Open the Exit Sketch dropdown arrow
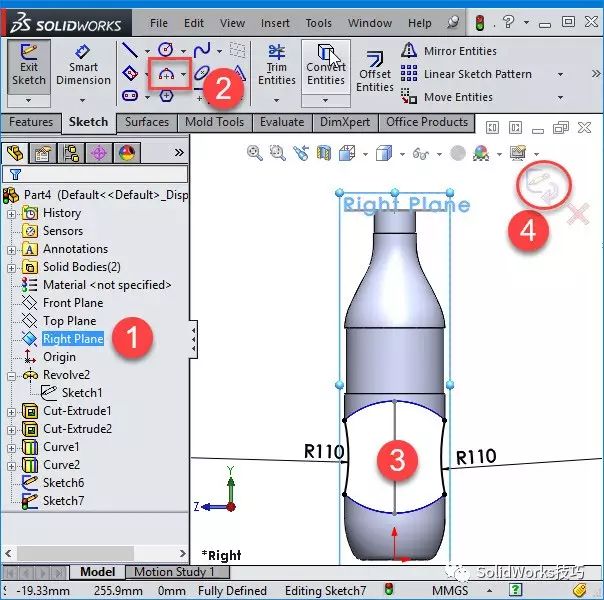The width and height of the screenshot is (604, 600). coord(29,101)
